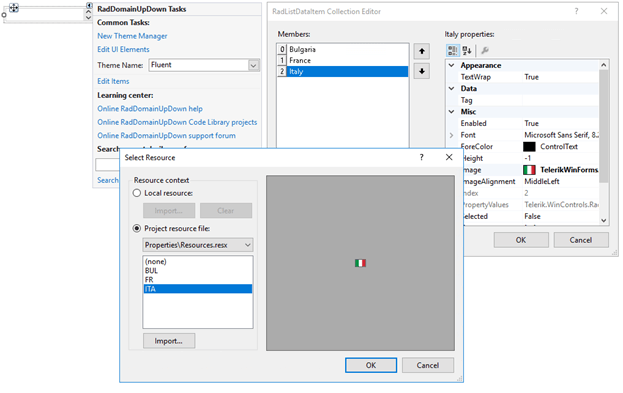Click Cancel in the Select Resource dialog

428,365
